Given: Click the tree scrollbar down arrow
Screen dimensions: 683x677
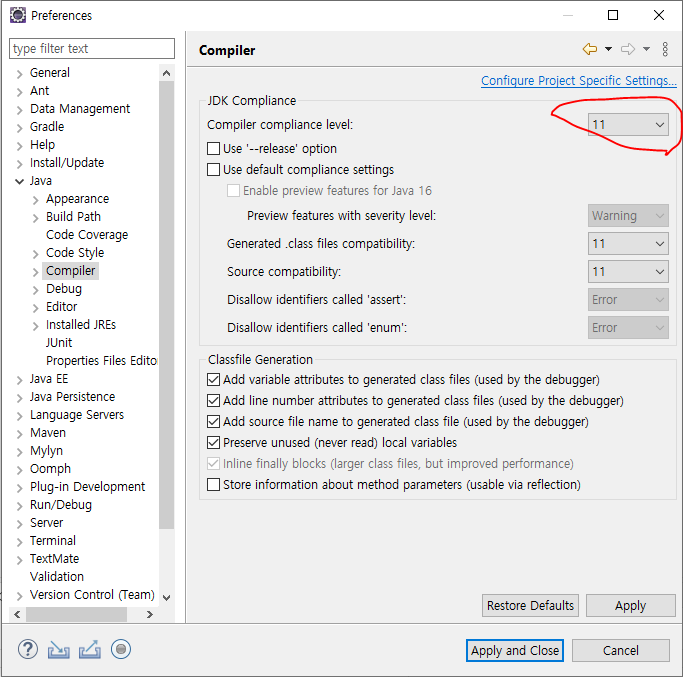Looking at the screenshot, I should (166, 597).
